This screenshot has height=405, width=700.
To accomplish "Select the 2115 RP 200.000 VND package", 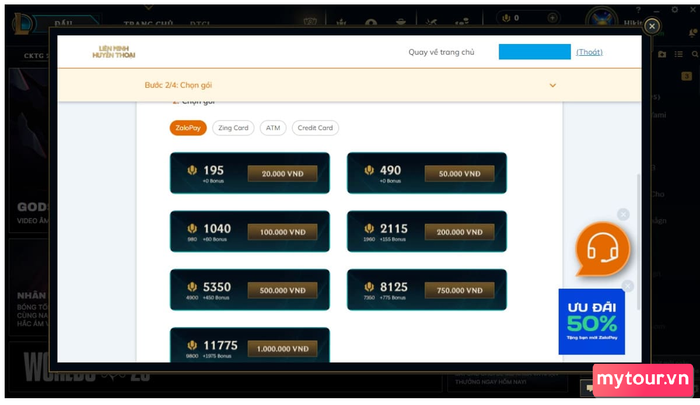I will pyautogui.click(x=427, y=231).
